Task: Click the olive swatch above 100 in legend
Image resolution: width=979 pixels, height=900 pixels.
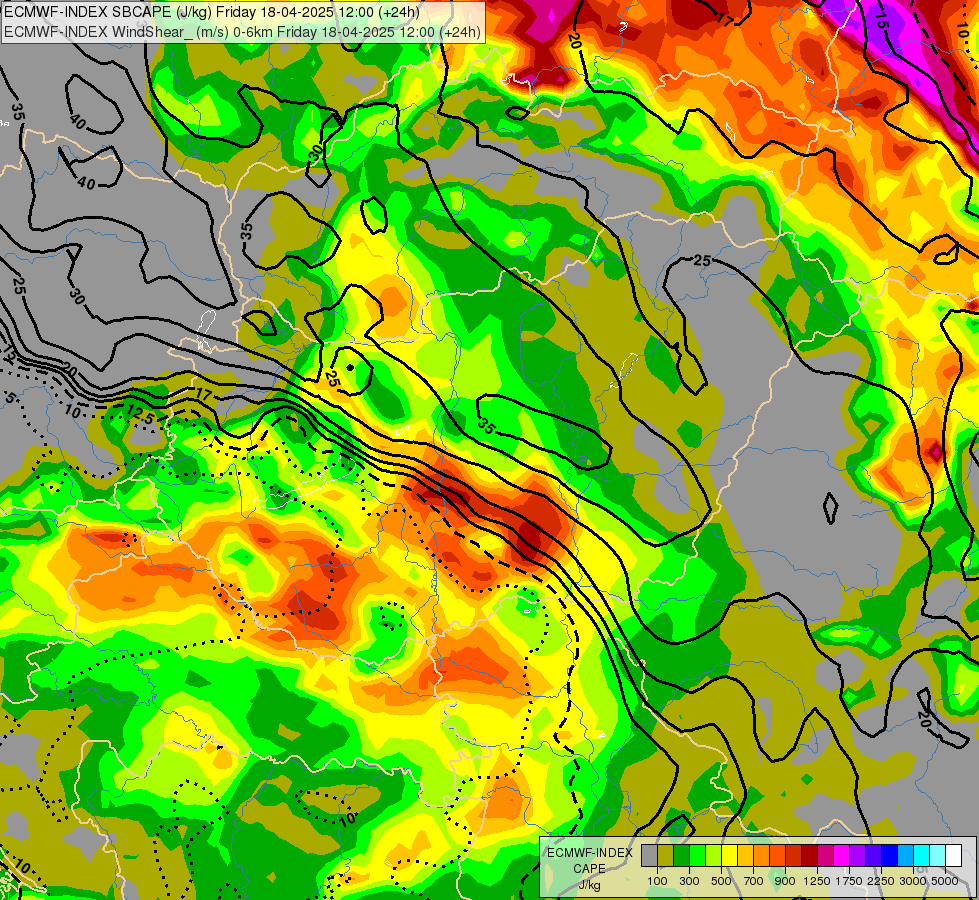Action: [x=665, y=855]
